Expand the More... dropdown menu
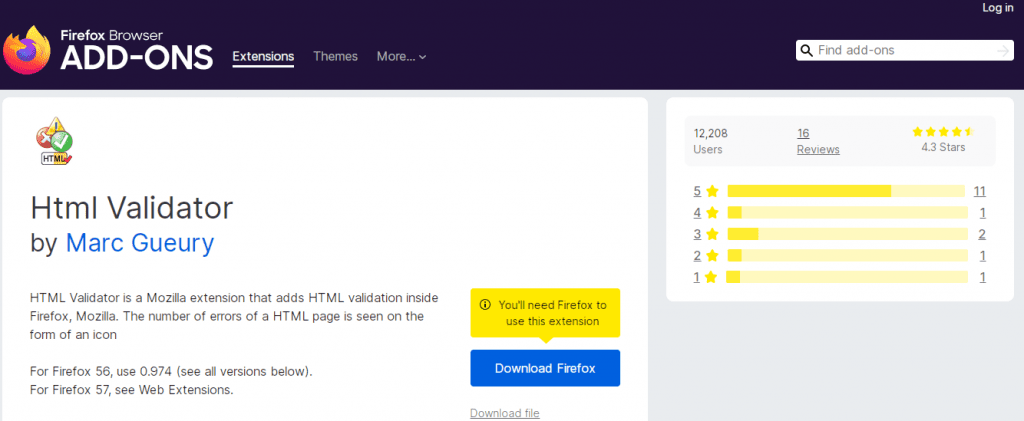The height and width of the screenshot is (421, 1024). click(401, 57)
